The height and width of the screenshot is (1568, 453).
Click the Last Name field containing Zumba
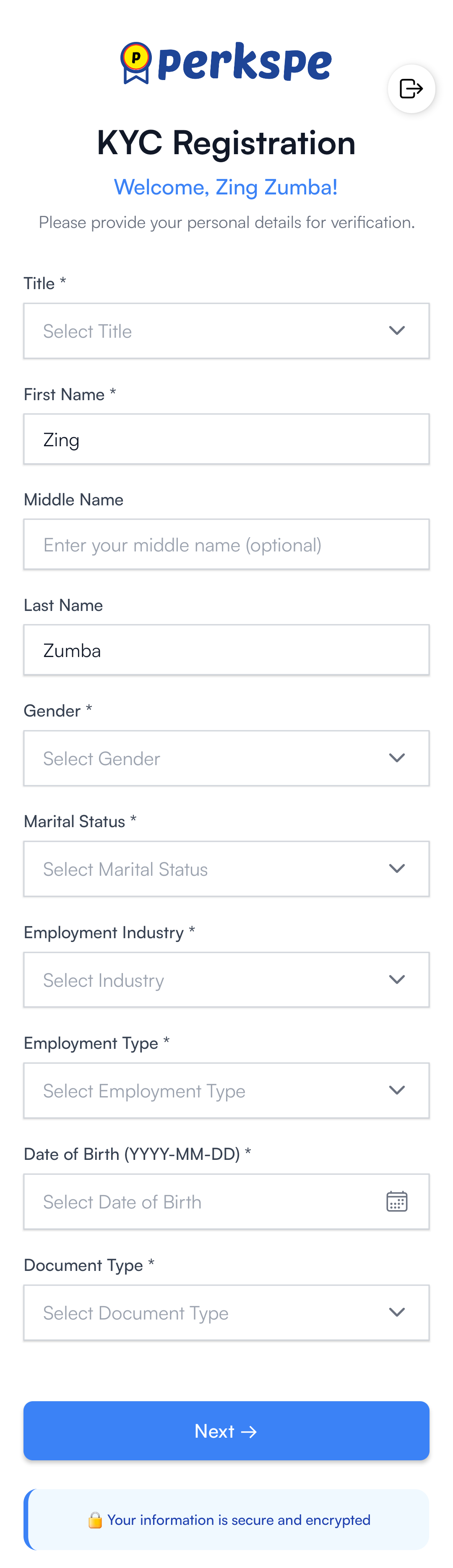click(x=226, y=650)
